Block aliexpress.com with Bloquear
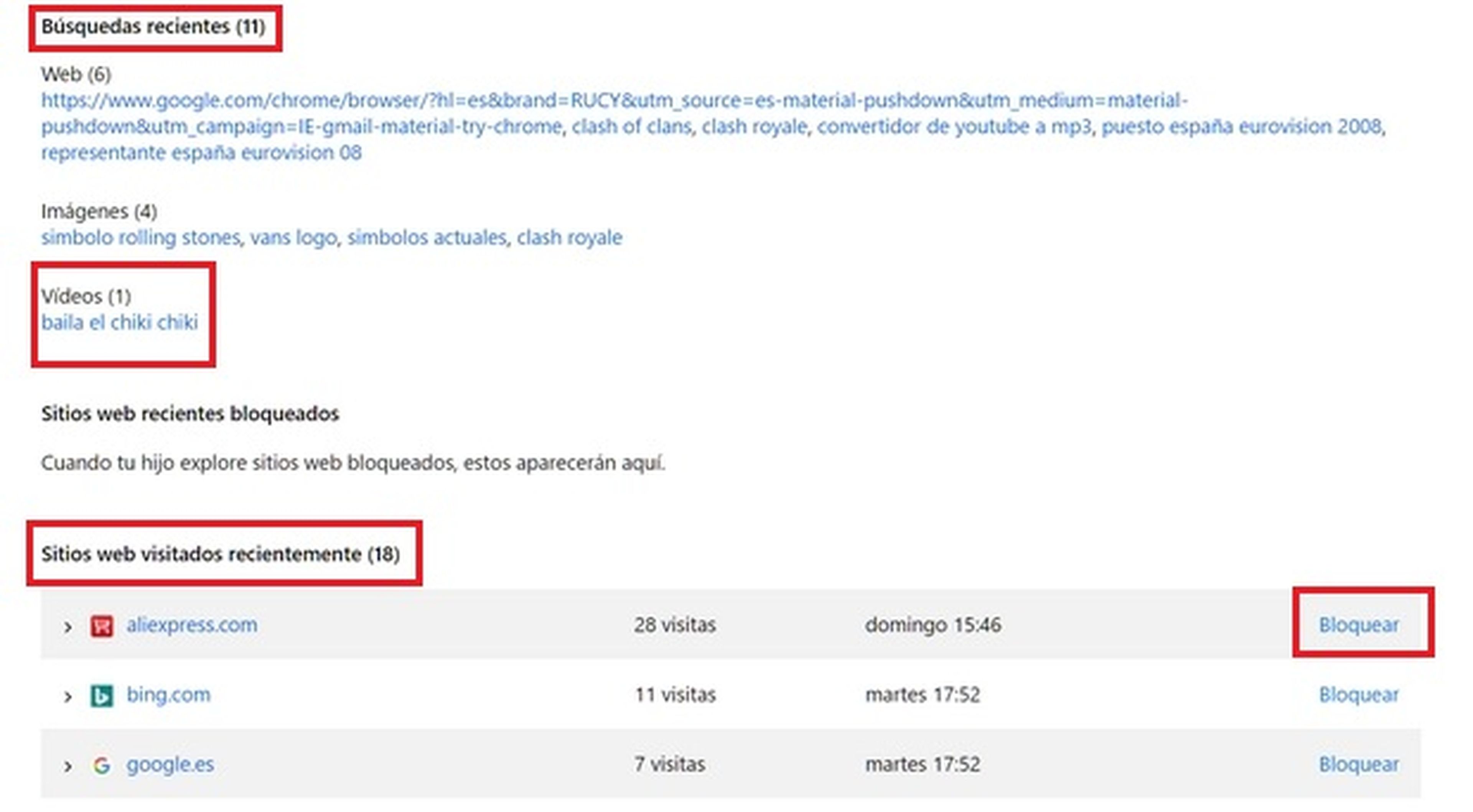1473x812 pixels. pos(1359,625)
